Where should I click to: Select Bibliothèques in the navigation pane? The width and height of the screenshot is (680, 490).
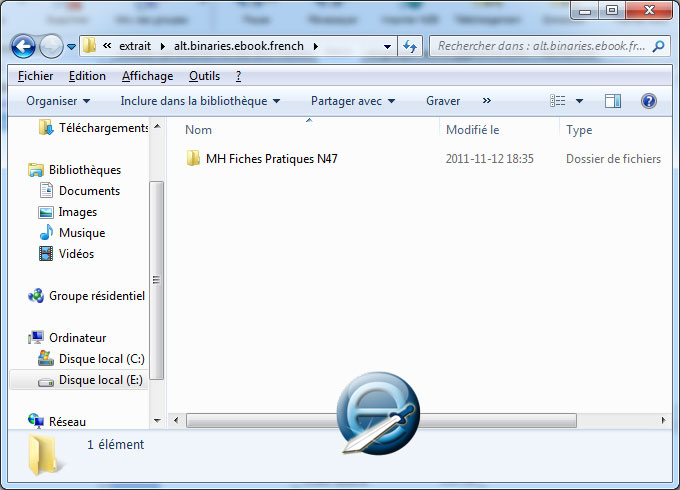[85, 170]
